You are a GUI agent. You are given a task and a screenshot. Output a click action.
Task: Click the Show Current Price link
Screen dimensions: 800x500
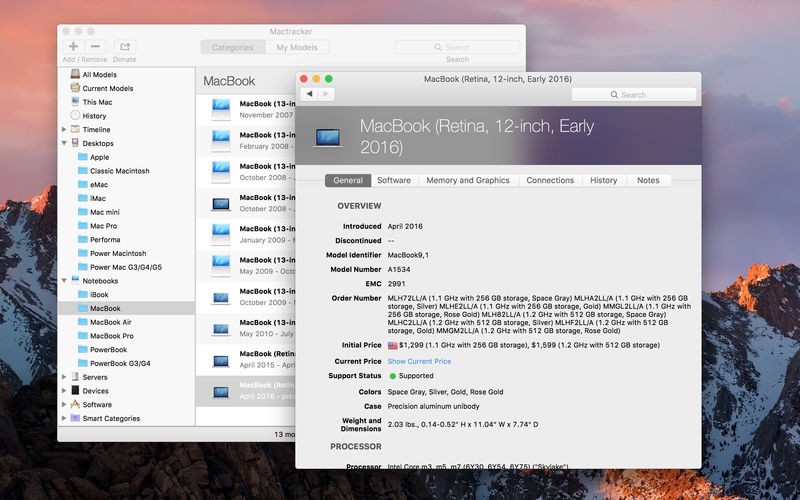pyautogui.click(x=419, y=361)
